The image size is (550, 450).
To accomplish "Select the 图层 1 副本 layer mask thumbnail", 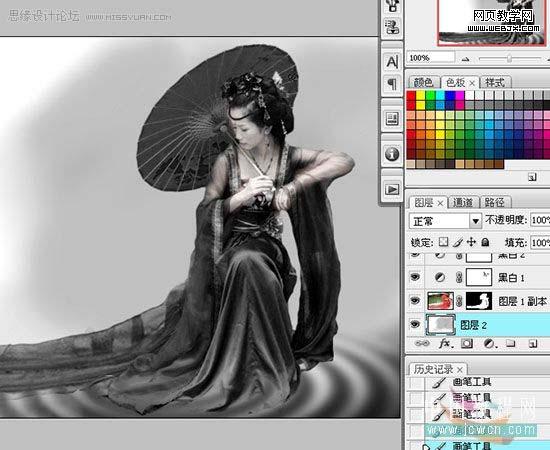I will 479,301.
